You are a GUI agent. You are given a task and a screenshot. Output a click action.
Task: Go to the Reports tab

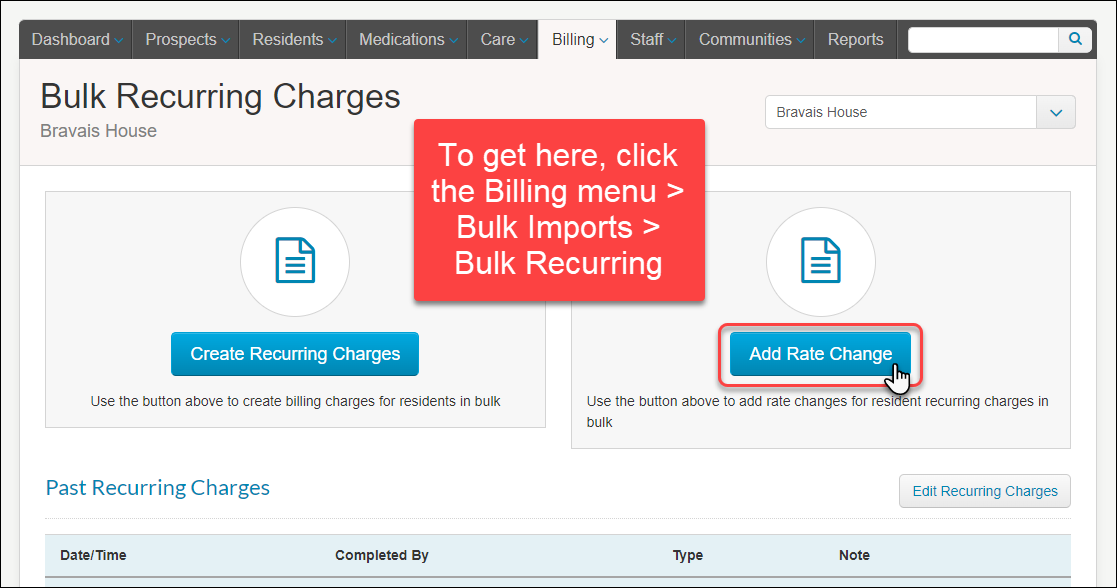[855, 40]
